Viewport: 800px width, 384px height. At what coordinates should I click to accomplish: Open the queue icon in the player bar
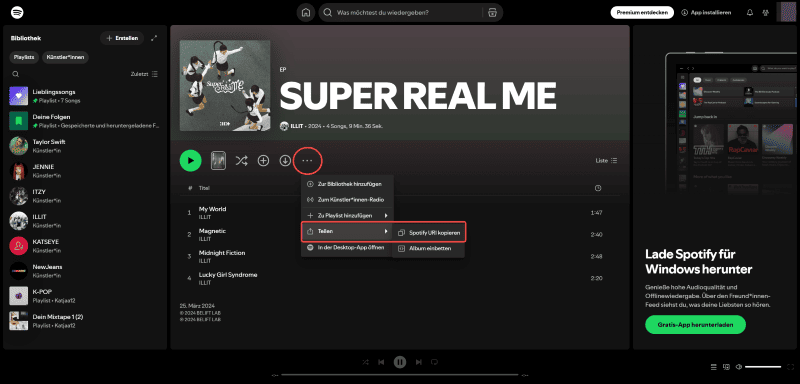pyautogui.click(x=714, y=367)
